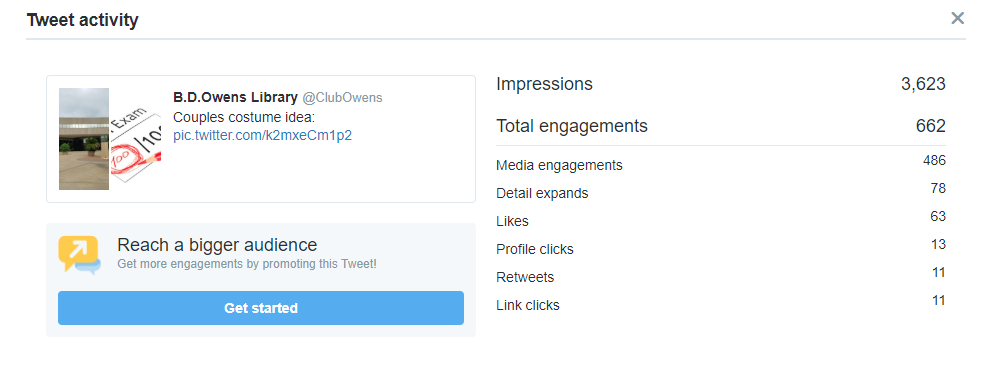Open the library building photo thumbnail
The image size is (983, 391).
point(84,139)
